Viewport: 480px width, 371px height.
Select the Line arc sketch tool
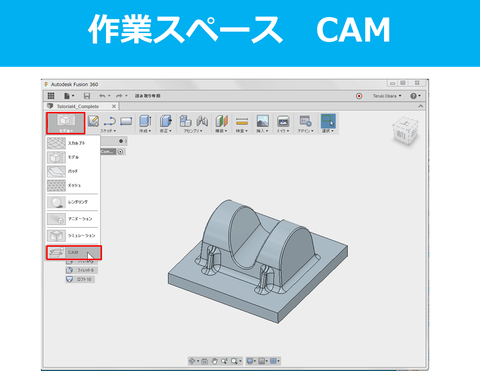tap(110, 121)
